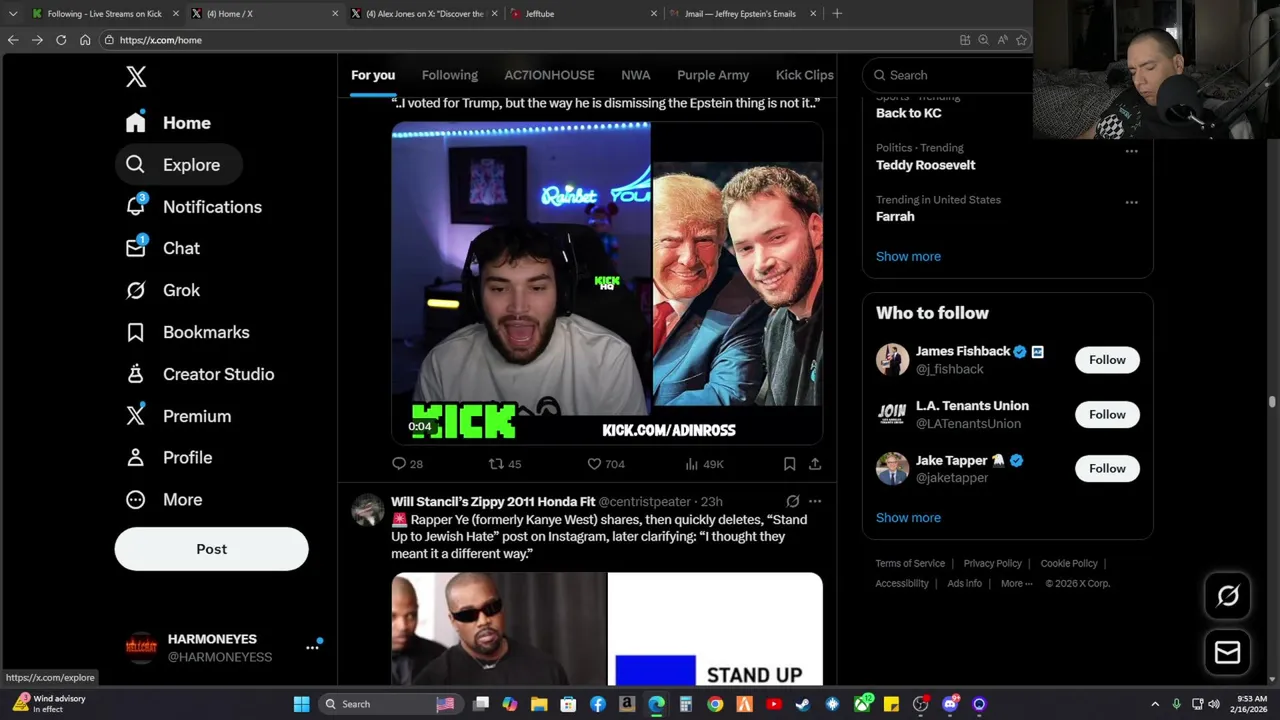1280x720 pixels.
Task: Share the Adin Ross video post
Action: (815, 464)
